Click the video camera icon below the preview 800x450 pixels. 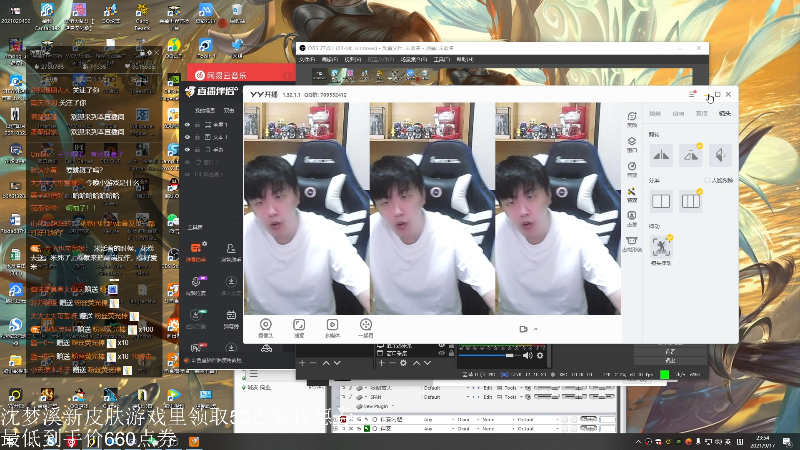click(x=523, y=329)
